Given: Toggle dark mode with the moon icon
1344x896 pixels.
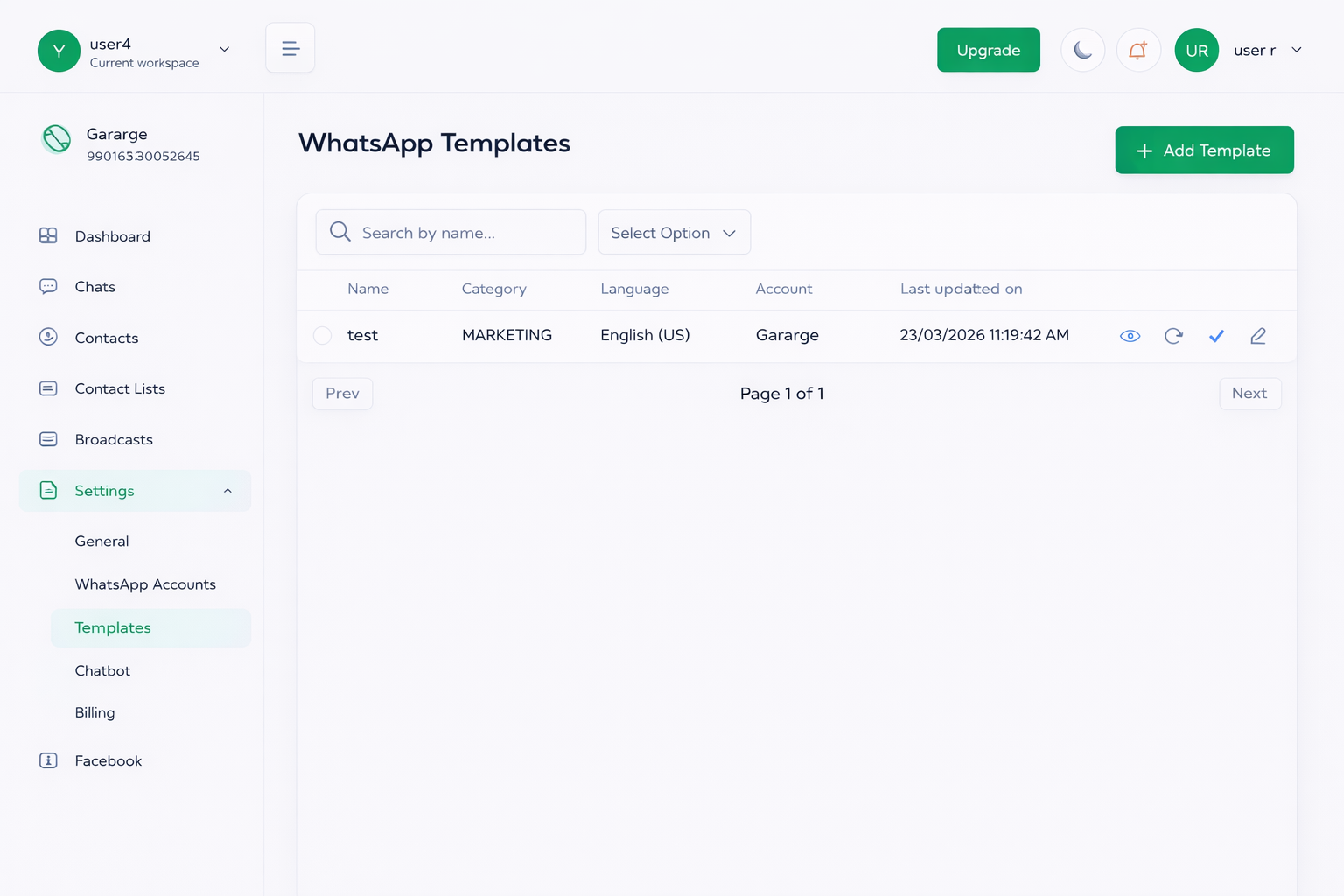Looking at the screenshot, I should click(1082, 50).
